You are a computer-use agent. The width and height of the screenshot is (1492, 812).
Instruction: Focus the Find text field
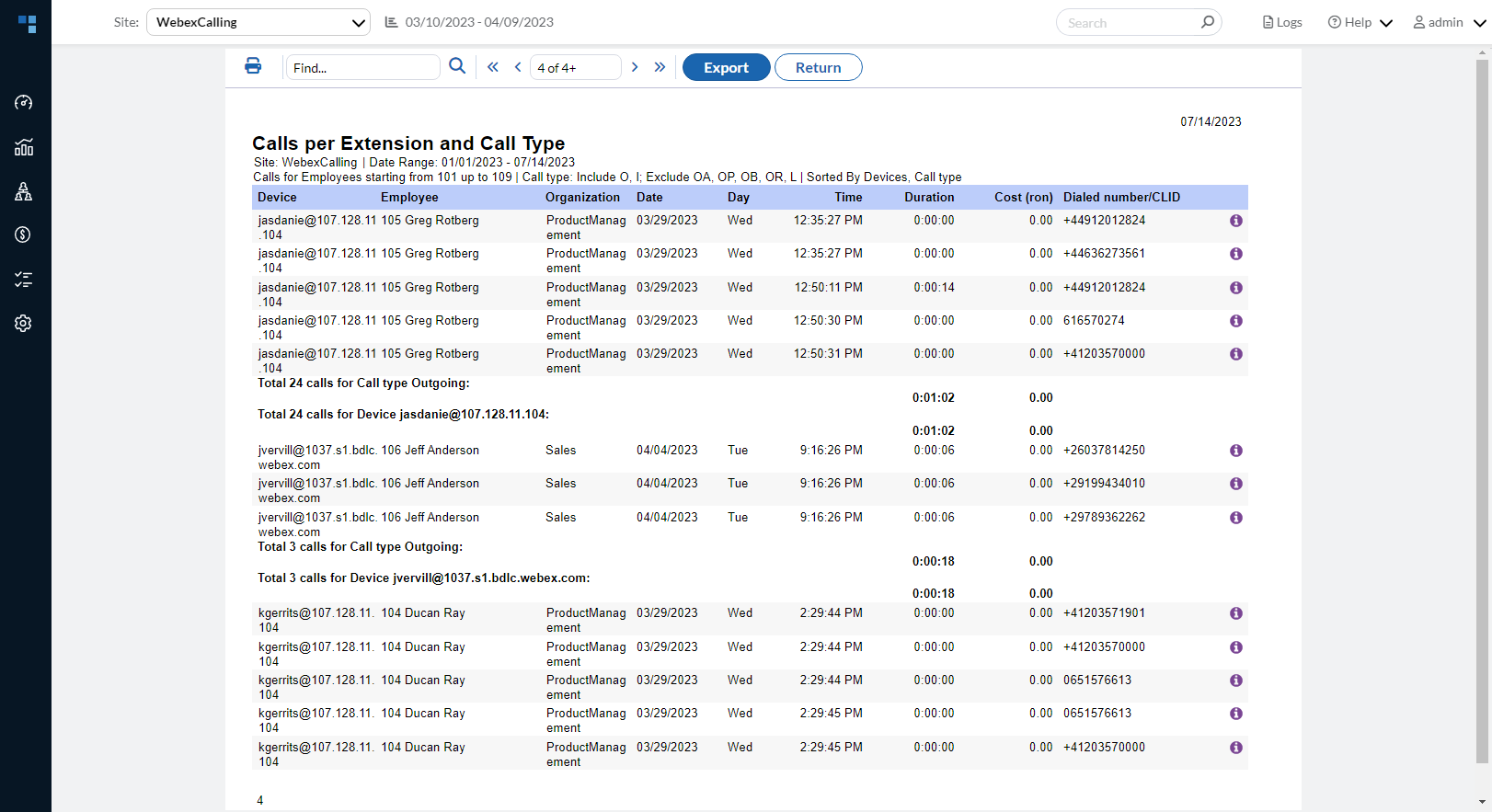click(362, 67)
